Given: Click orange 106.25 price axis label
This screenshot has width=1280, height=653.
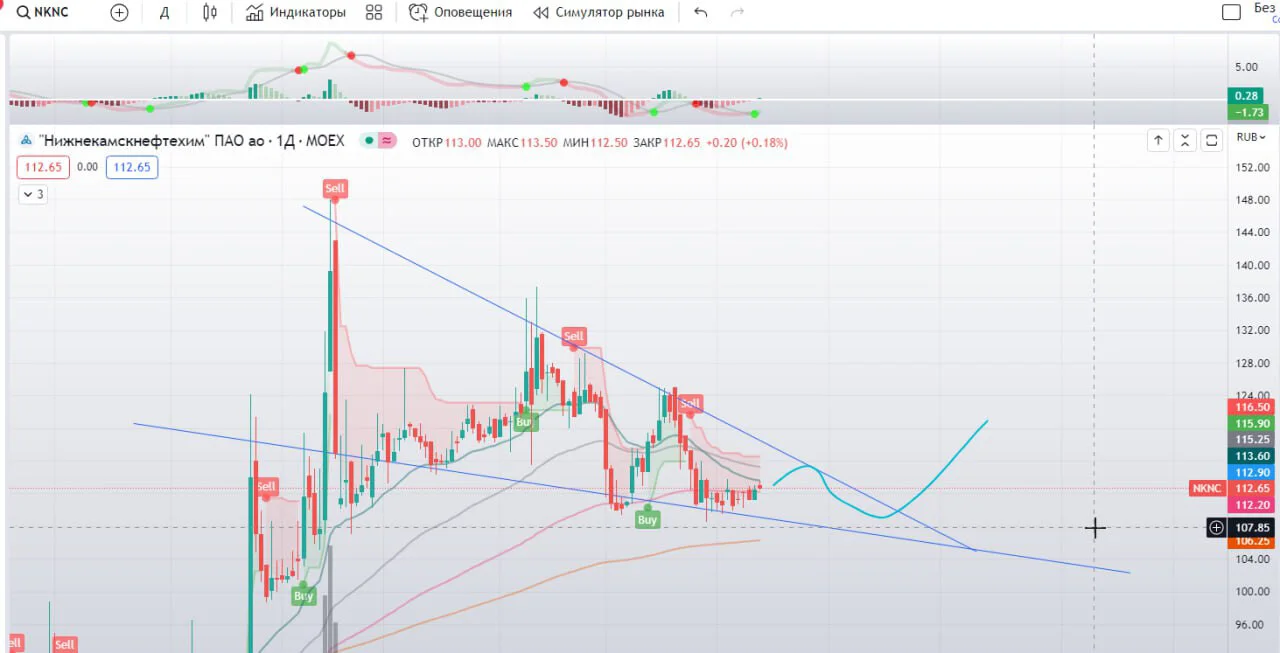Looking at the screenshot, I should pyautogui.click(x=1252, y=540).
